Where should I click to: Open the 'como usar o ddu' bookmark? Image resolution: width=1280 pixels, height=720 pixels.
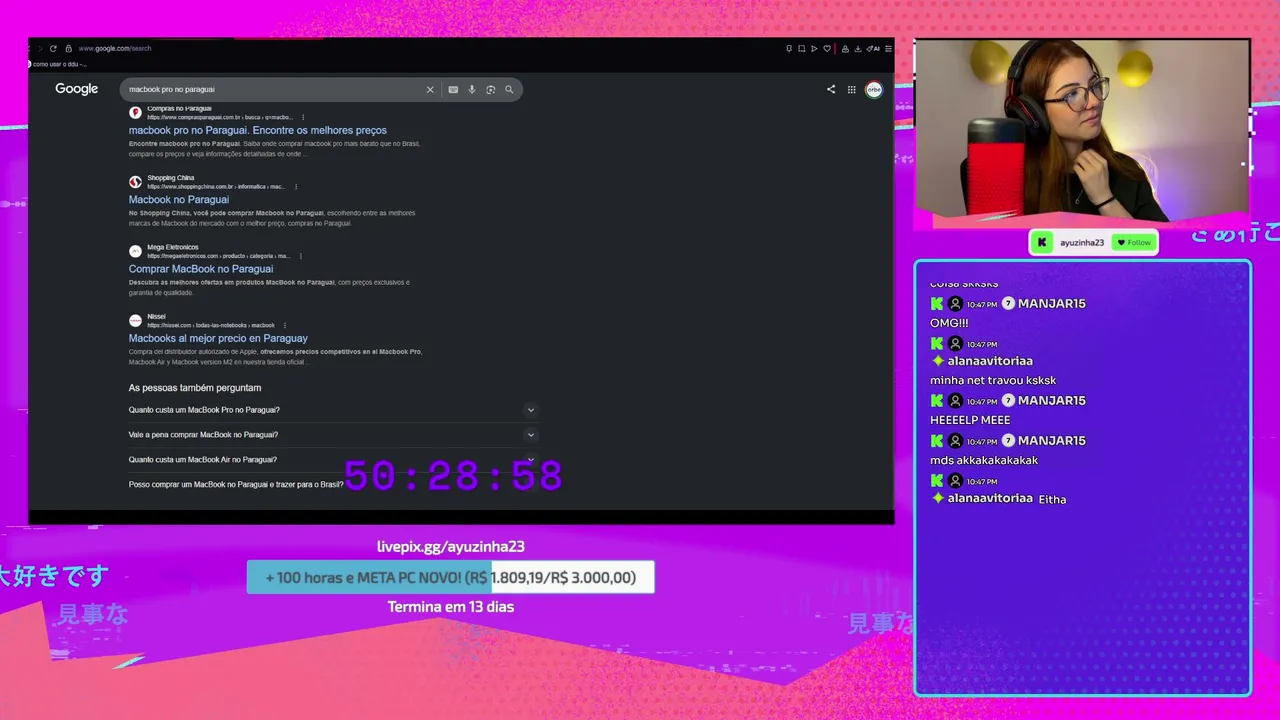[60, 64]
